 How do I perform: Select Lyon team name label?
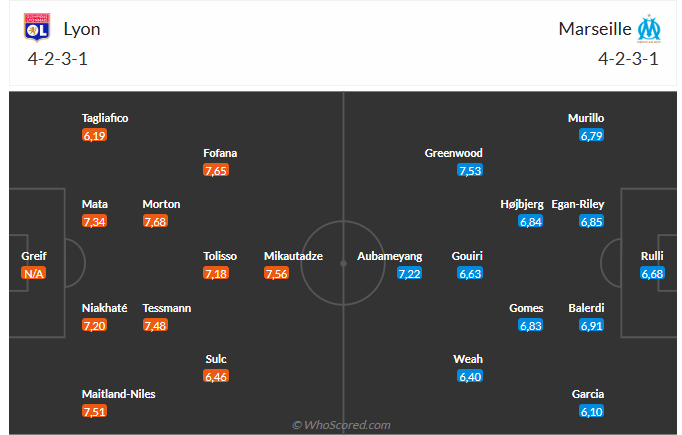(x=82, y=29)
